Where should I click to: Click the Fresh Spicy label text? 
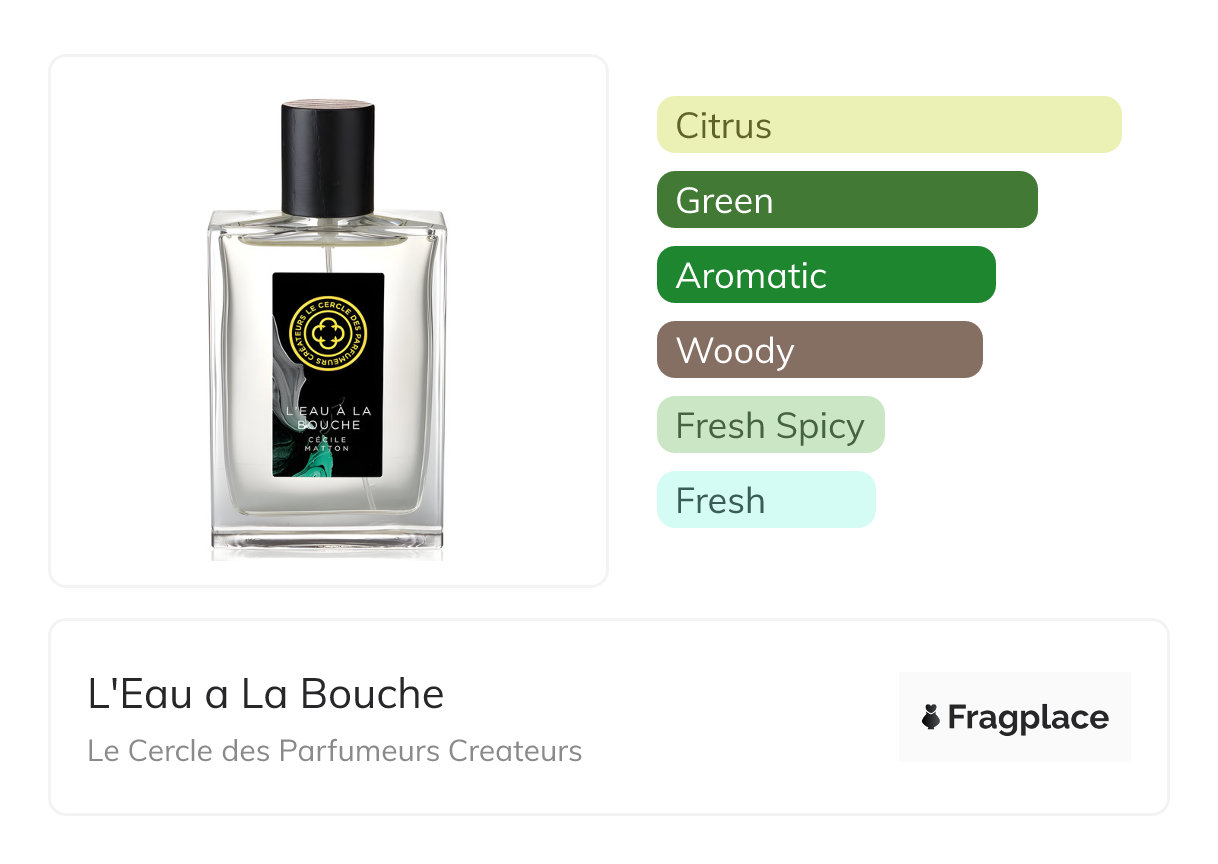tap(770, 426)
